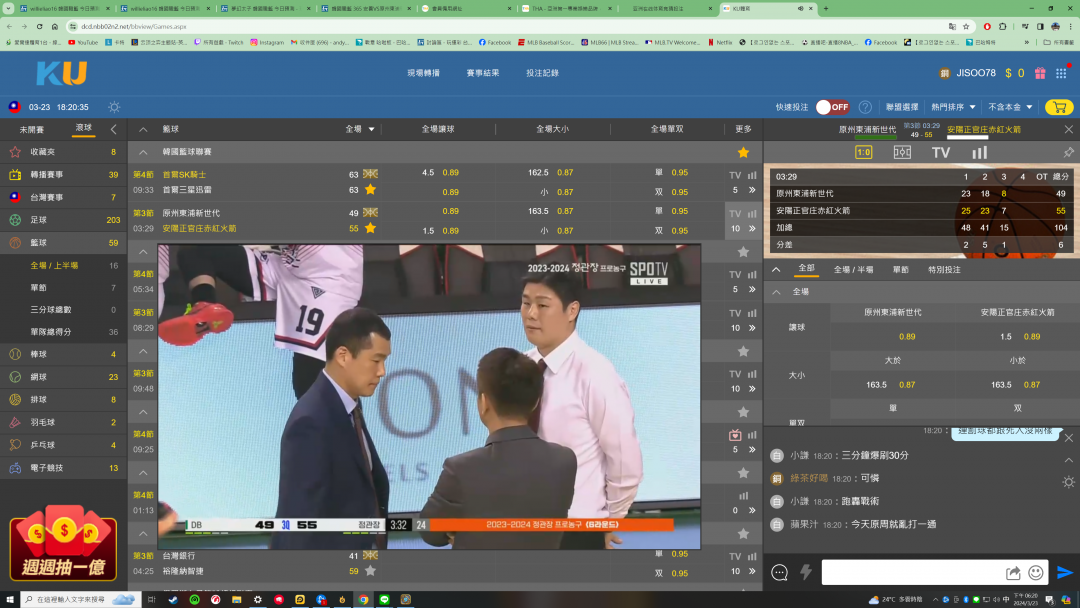Toggle the 收藏夾 favorites folder

(x=63, y=152)
